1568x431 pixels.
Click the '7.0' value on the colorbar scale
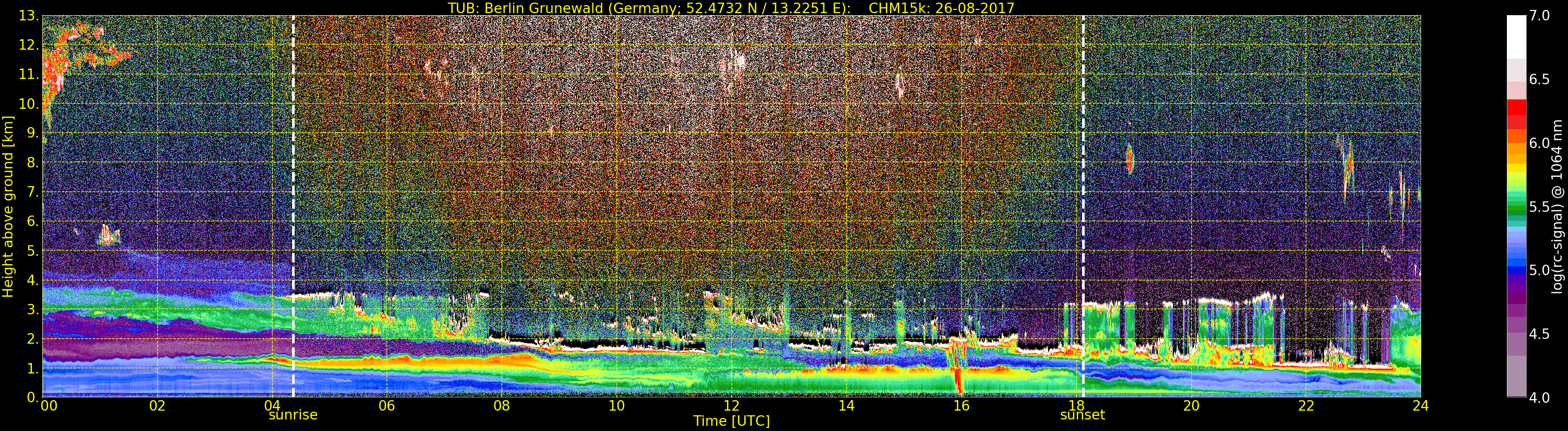point(1539,16)
